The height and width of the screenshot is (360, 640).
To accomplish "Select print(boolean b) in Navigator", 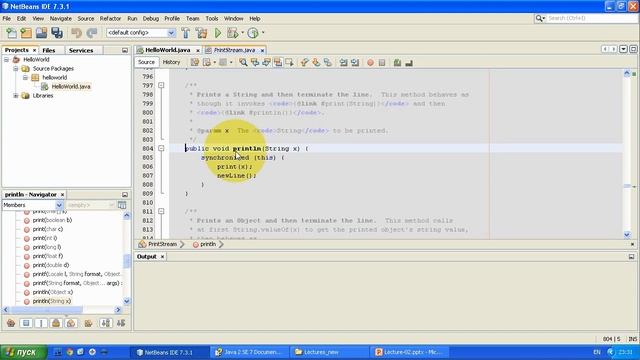I will 52,220.
